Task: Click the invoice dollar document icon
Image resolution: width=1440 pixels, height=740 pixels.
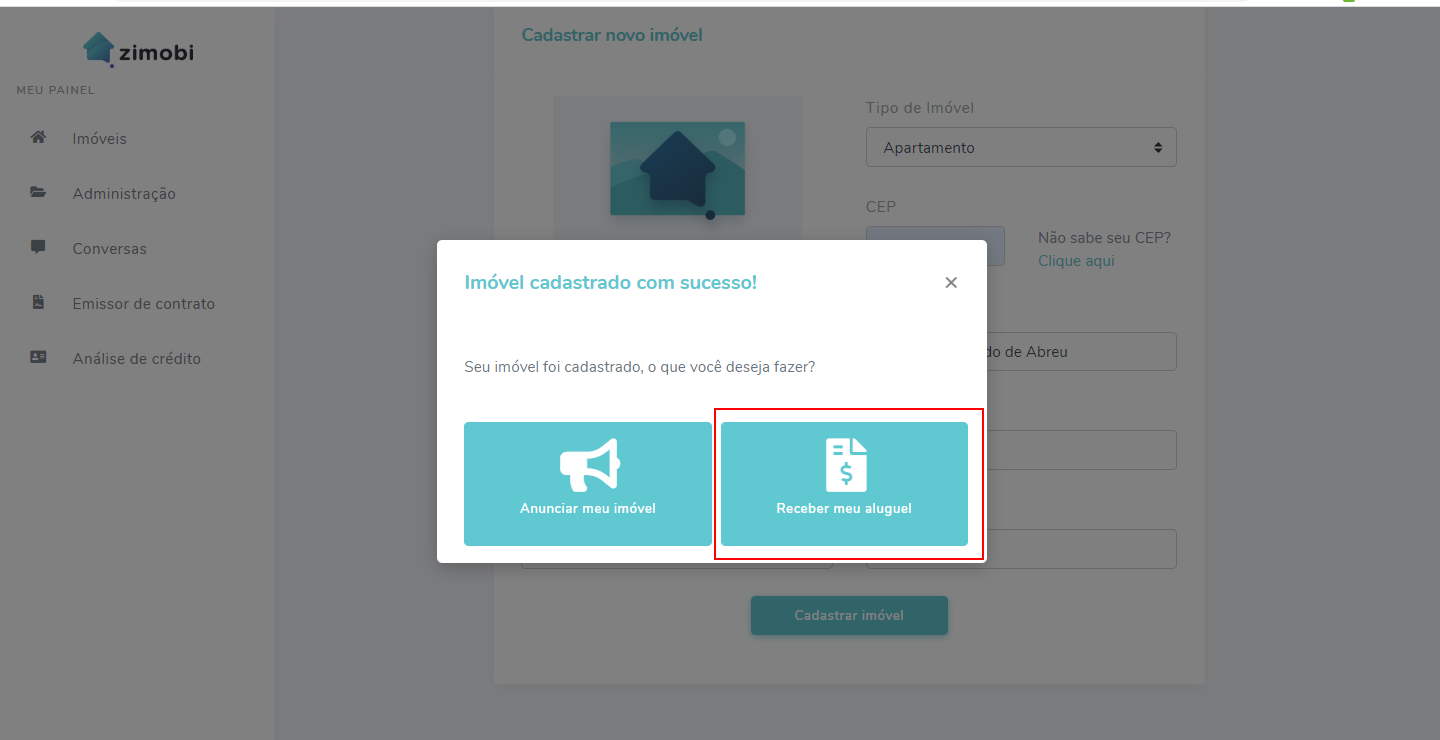Action: (845, 465)
